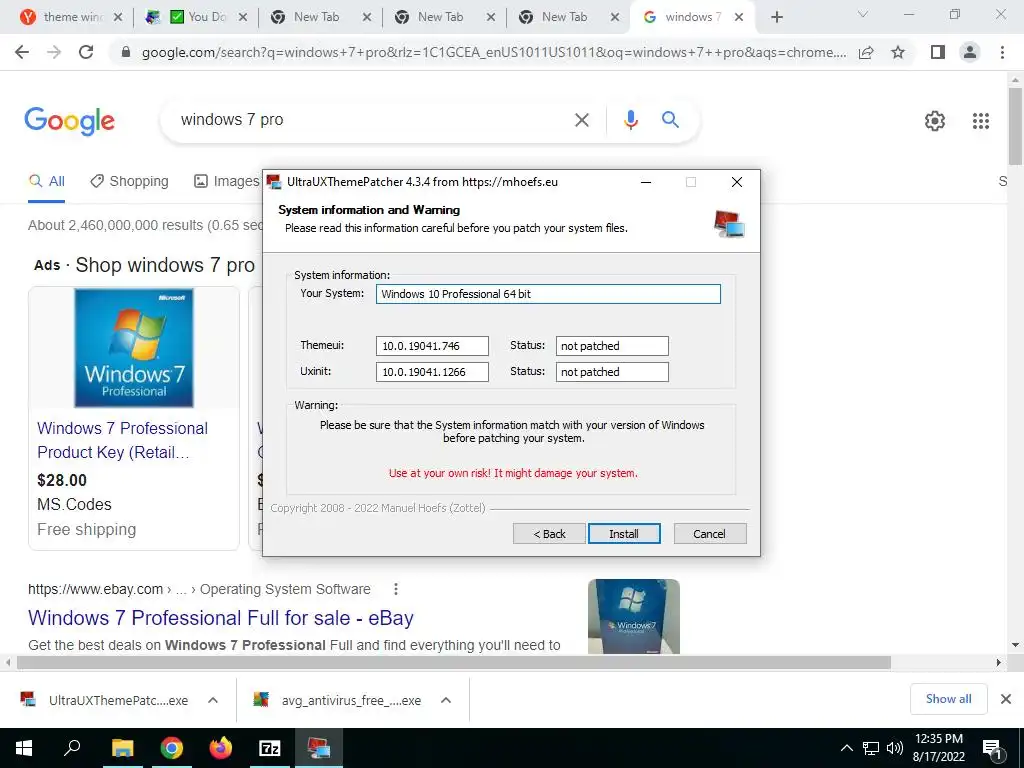1024x768 pixels.
Task: Open Google Chrome taskbar icon
Action: coord(172,748)
